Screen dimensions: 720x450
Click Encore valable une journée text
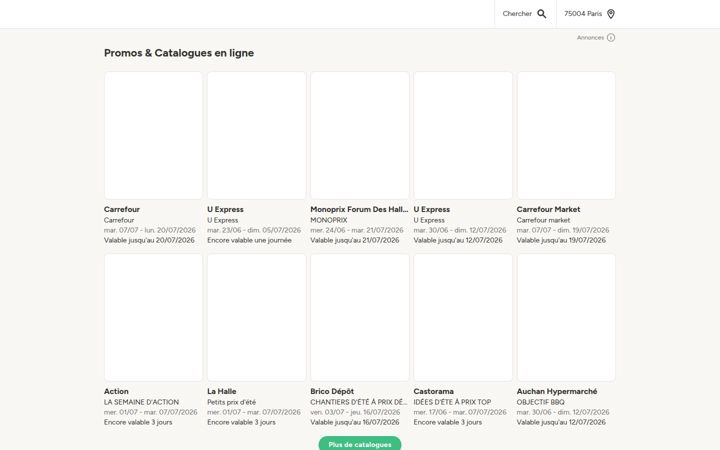(249, 240)
